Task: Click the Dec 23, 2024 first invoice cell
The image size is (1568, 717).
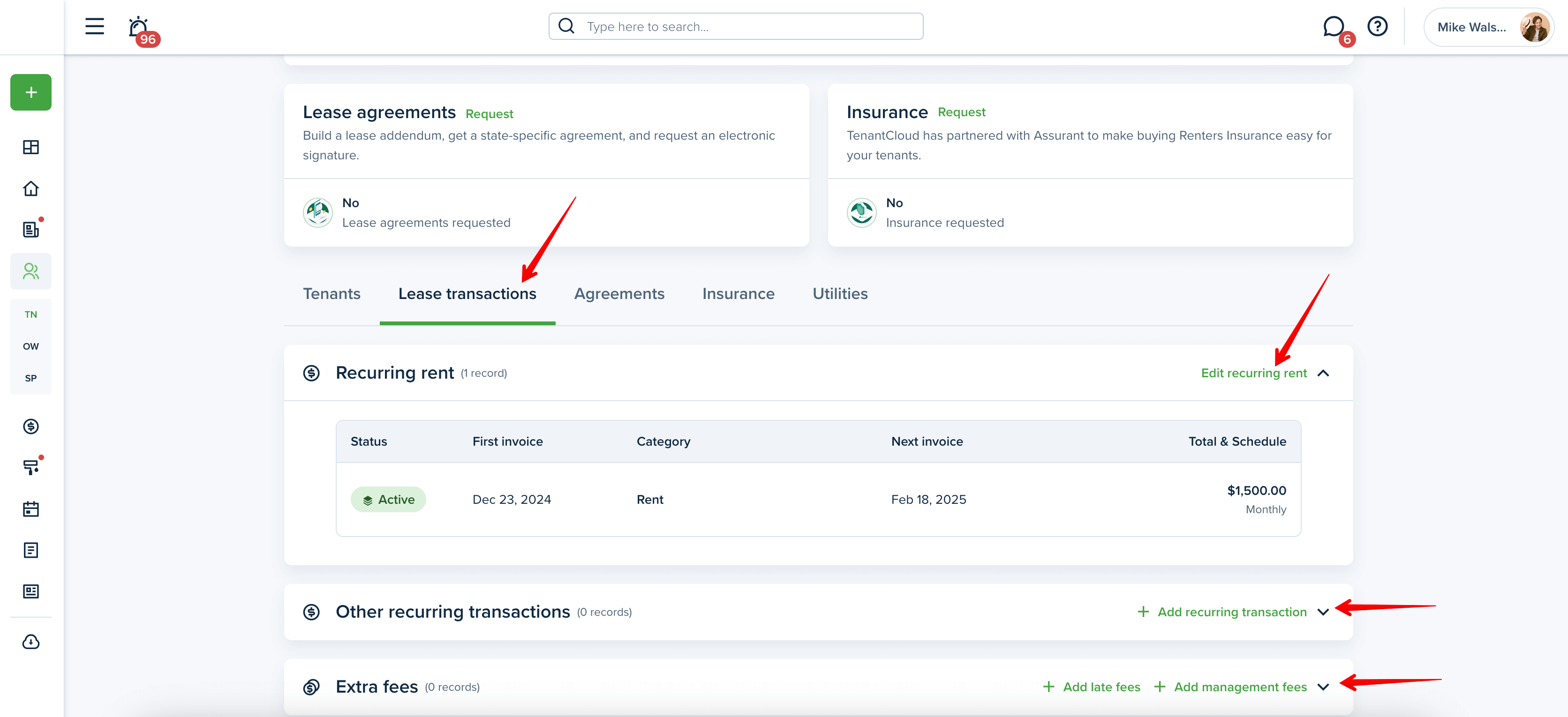Action: coord(512,500)
